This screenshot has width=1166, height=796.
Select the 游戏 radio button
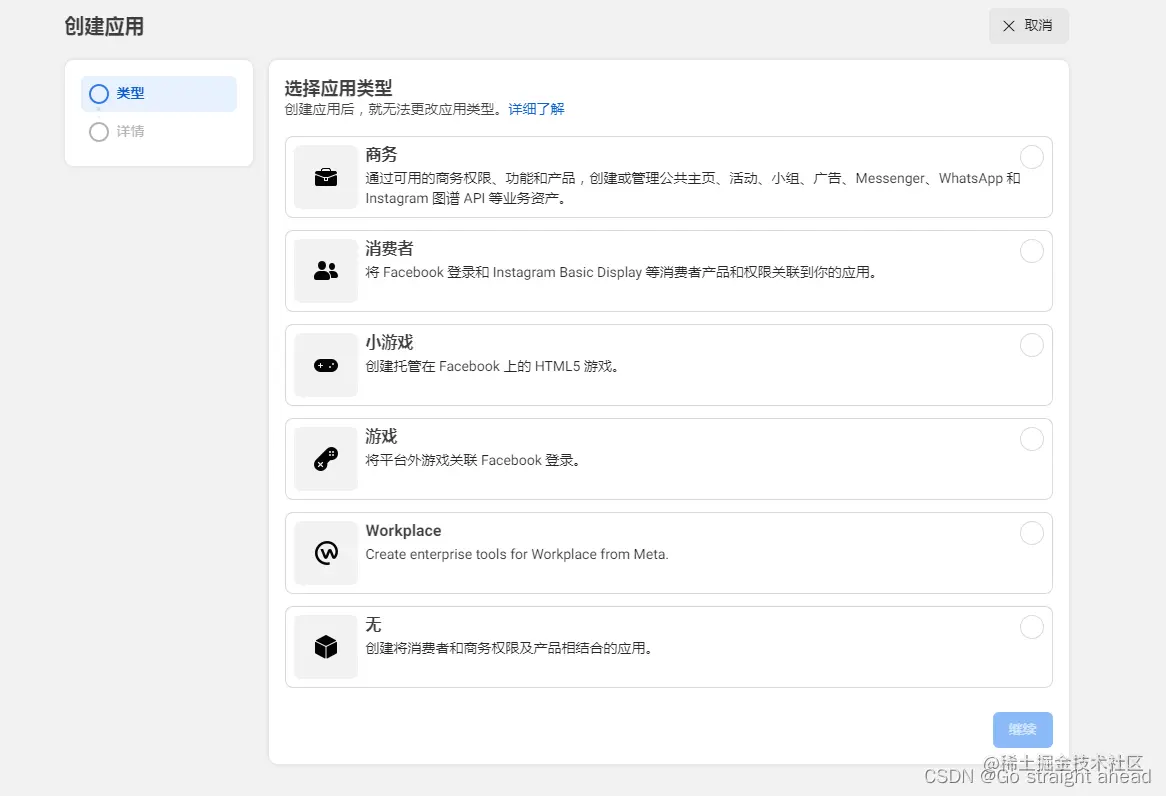tap(1031, 439)
